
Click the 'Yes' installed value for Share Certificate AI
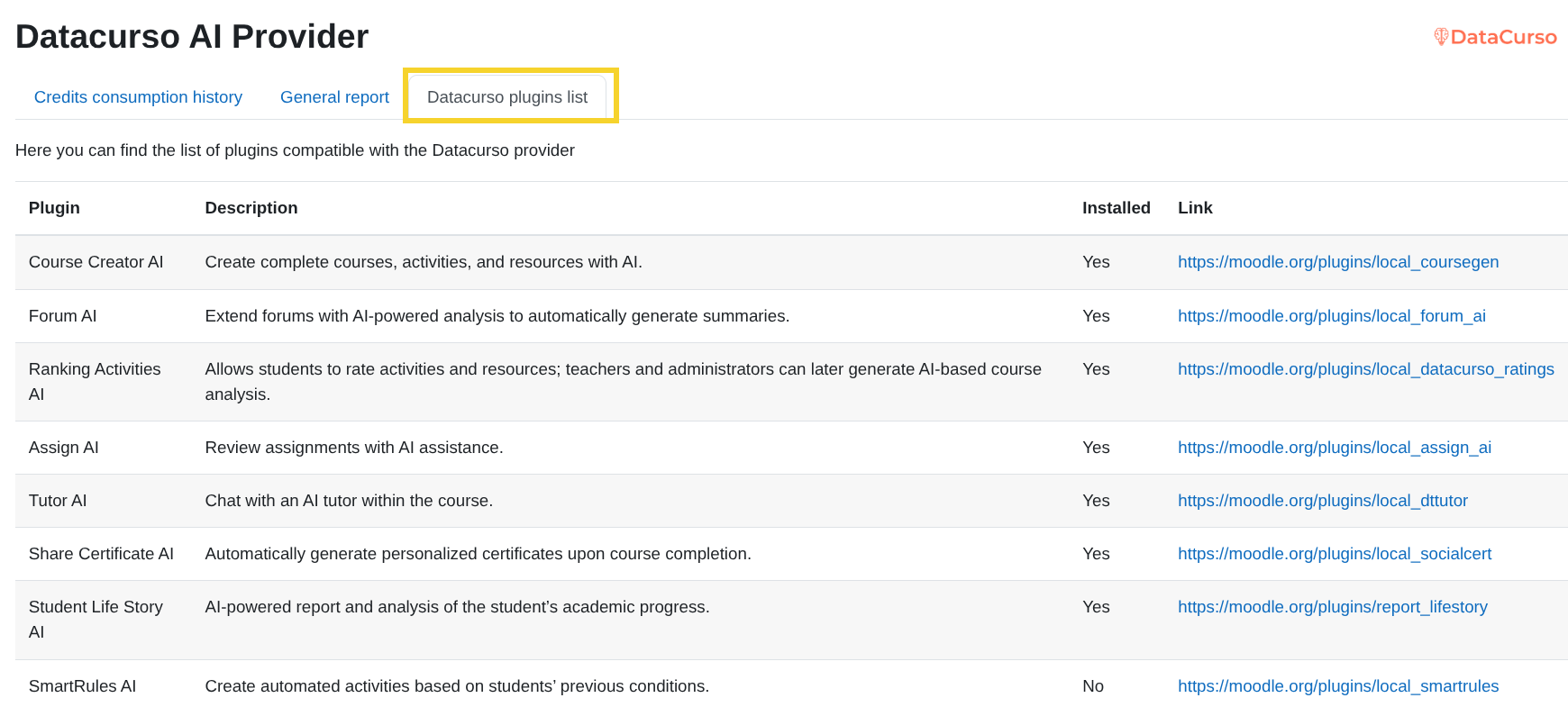click(1096, 554)
